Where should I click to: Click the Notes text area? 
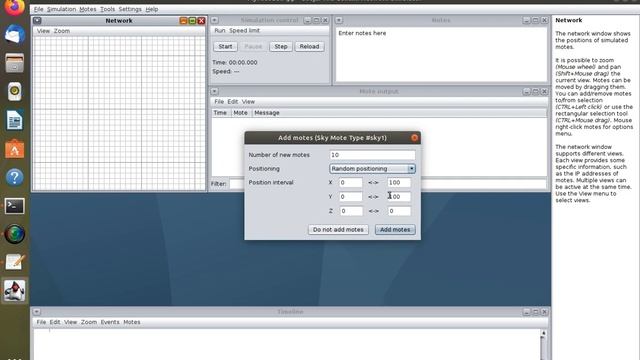[x=441, y=54]
